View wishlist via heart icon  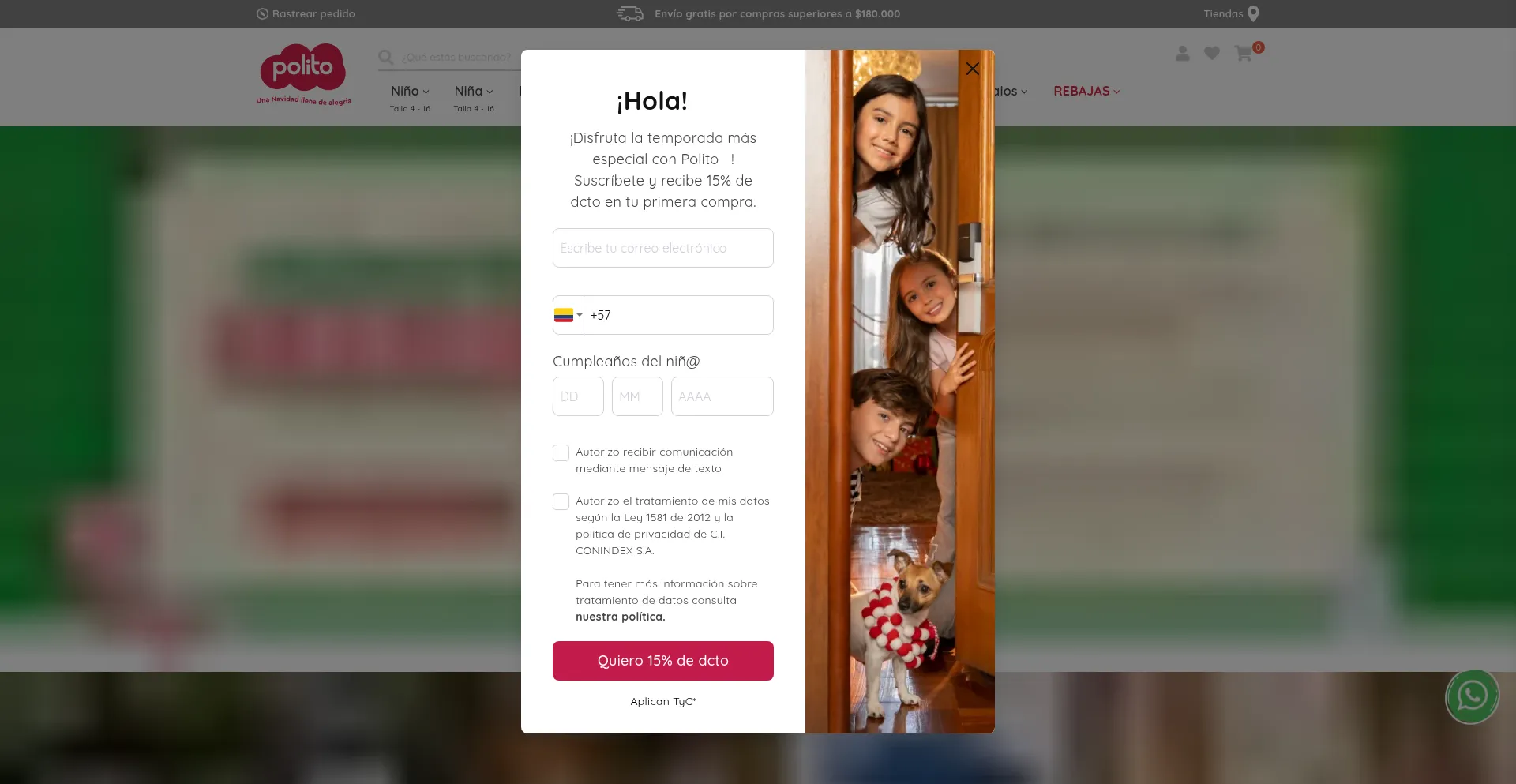[x=1212, y=53]
